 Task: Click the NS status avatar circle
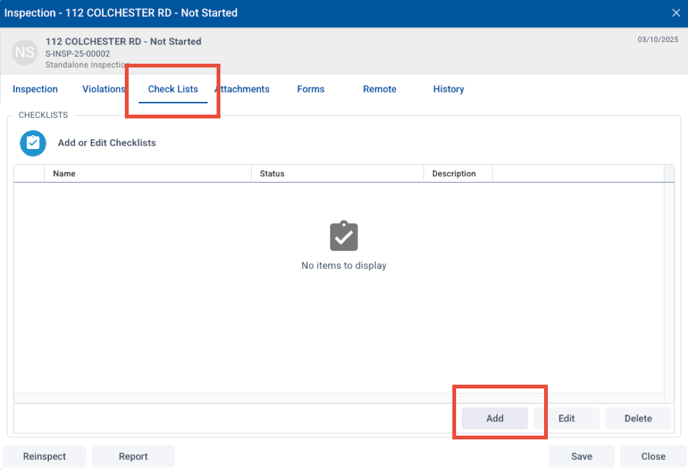pos(26,53)
